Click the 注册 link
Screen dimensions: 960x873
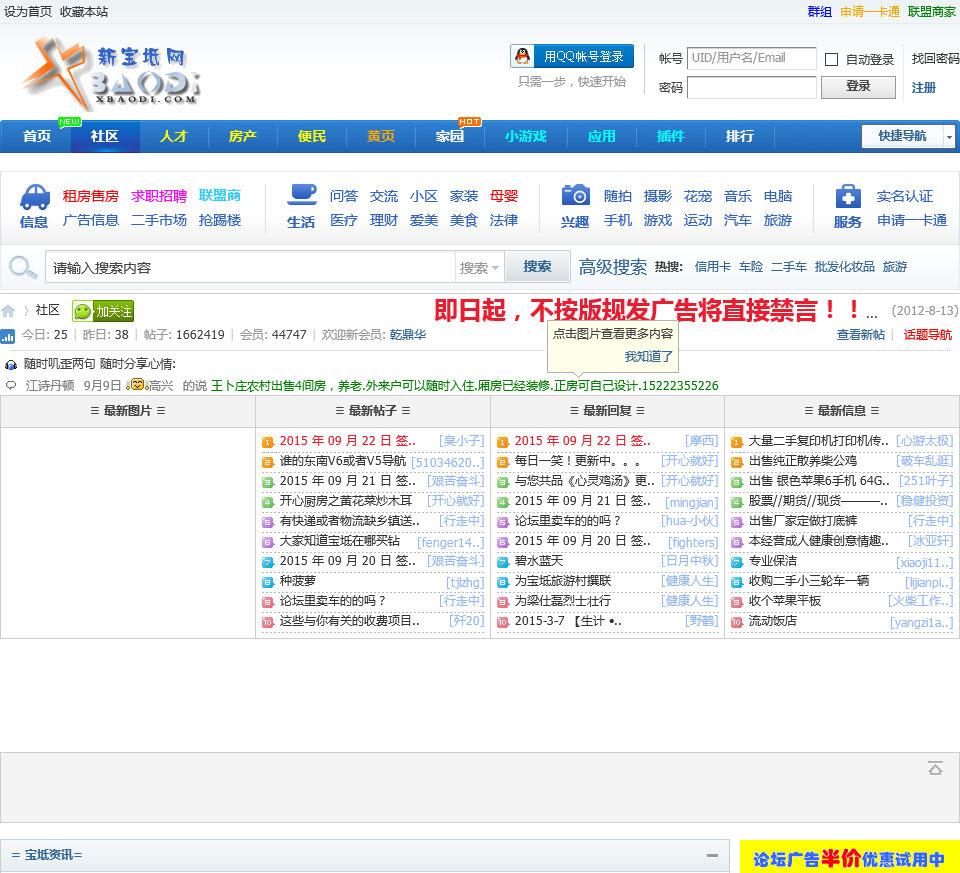coord(923,88)
